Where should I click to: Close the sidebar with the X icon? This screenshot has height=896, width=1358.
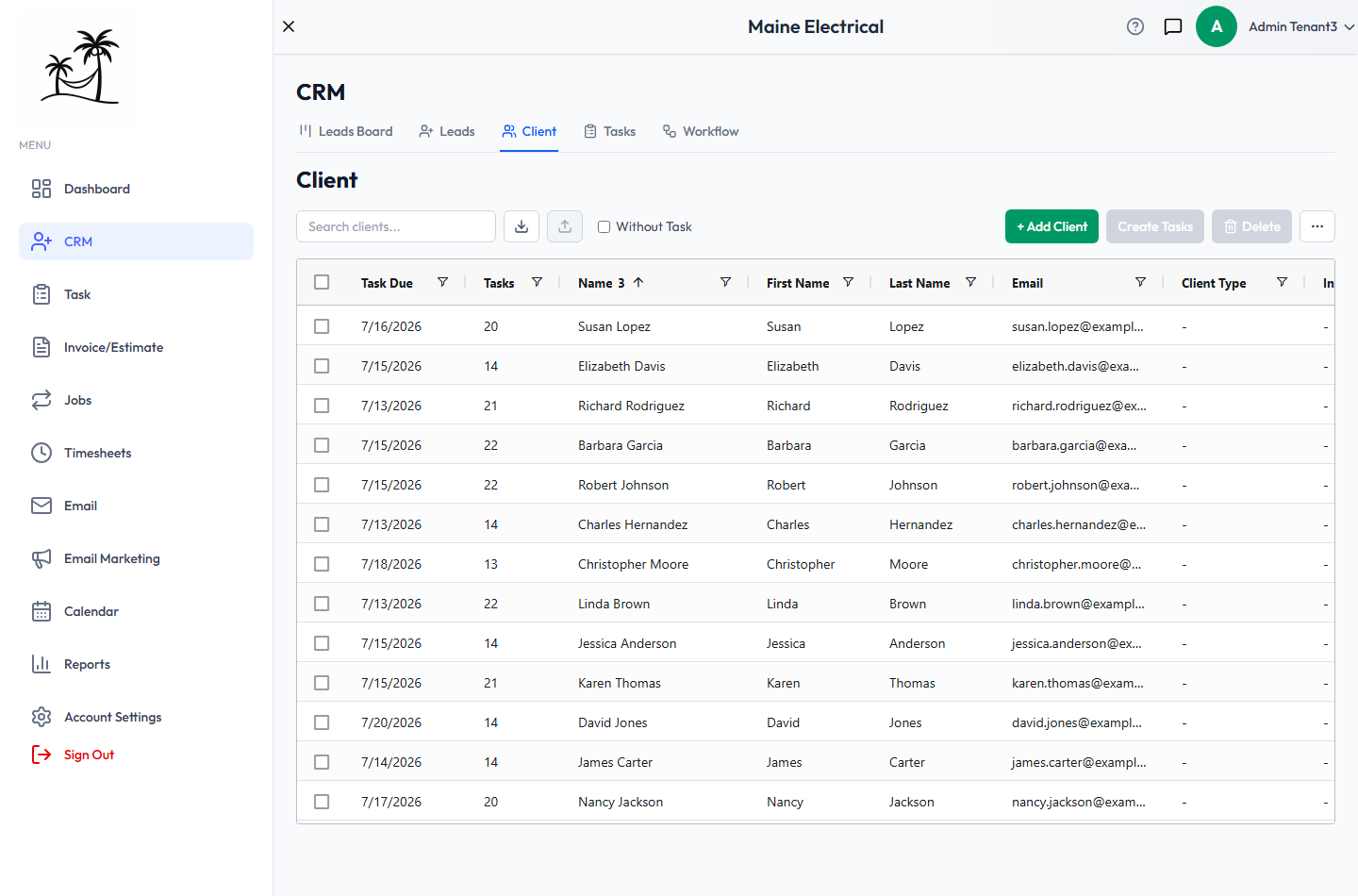[x=289, y=26]
